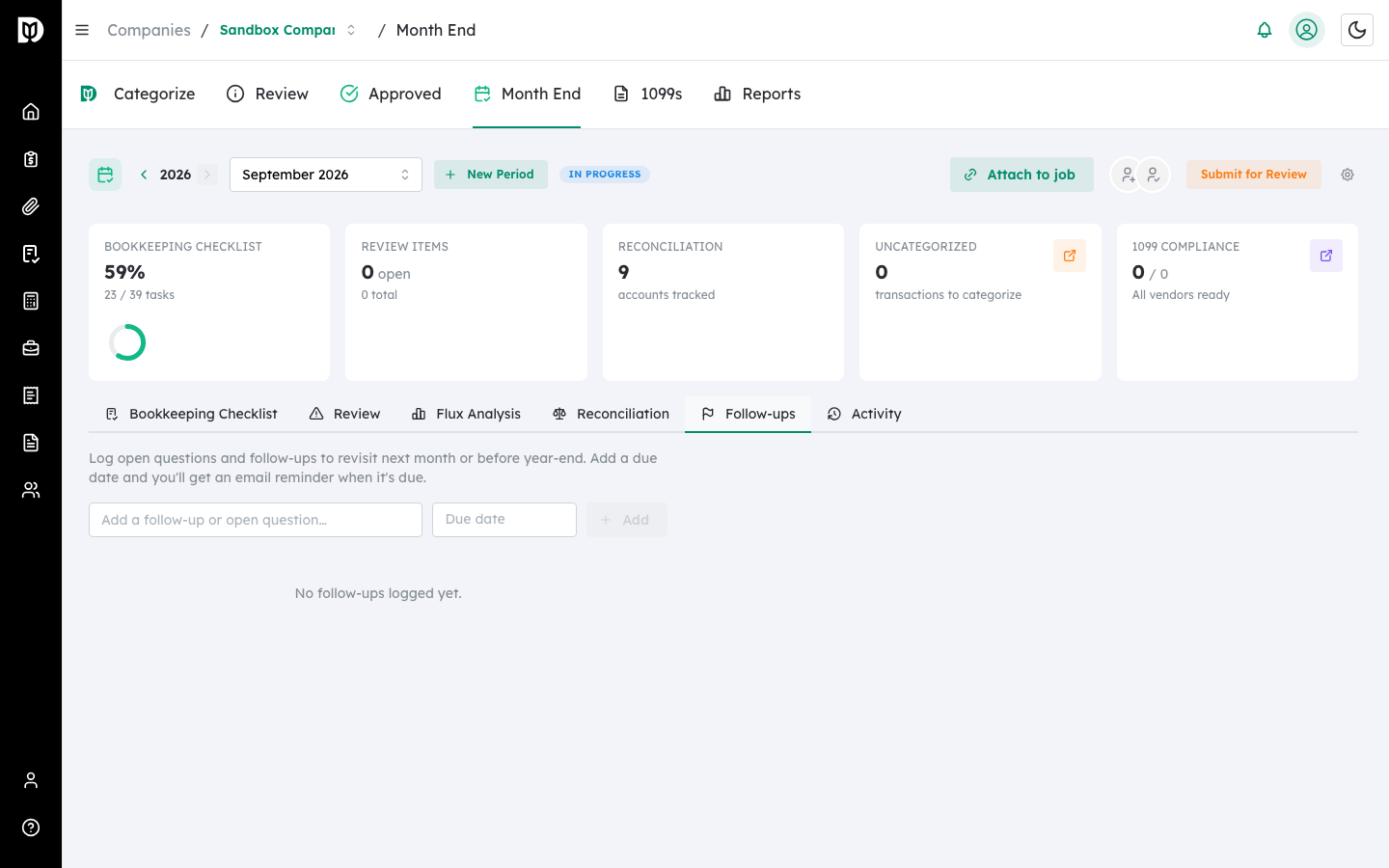Open the attachments paperclip sidebar icon
The image size is (1389, 868).
click(31, 206)
